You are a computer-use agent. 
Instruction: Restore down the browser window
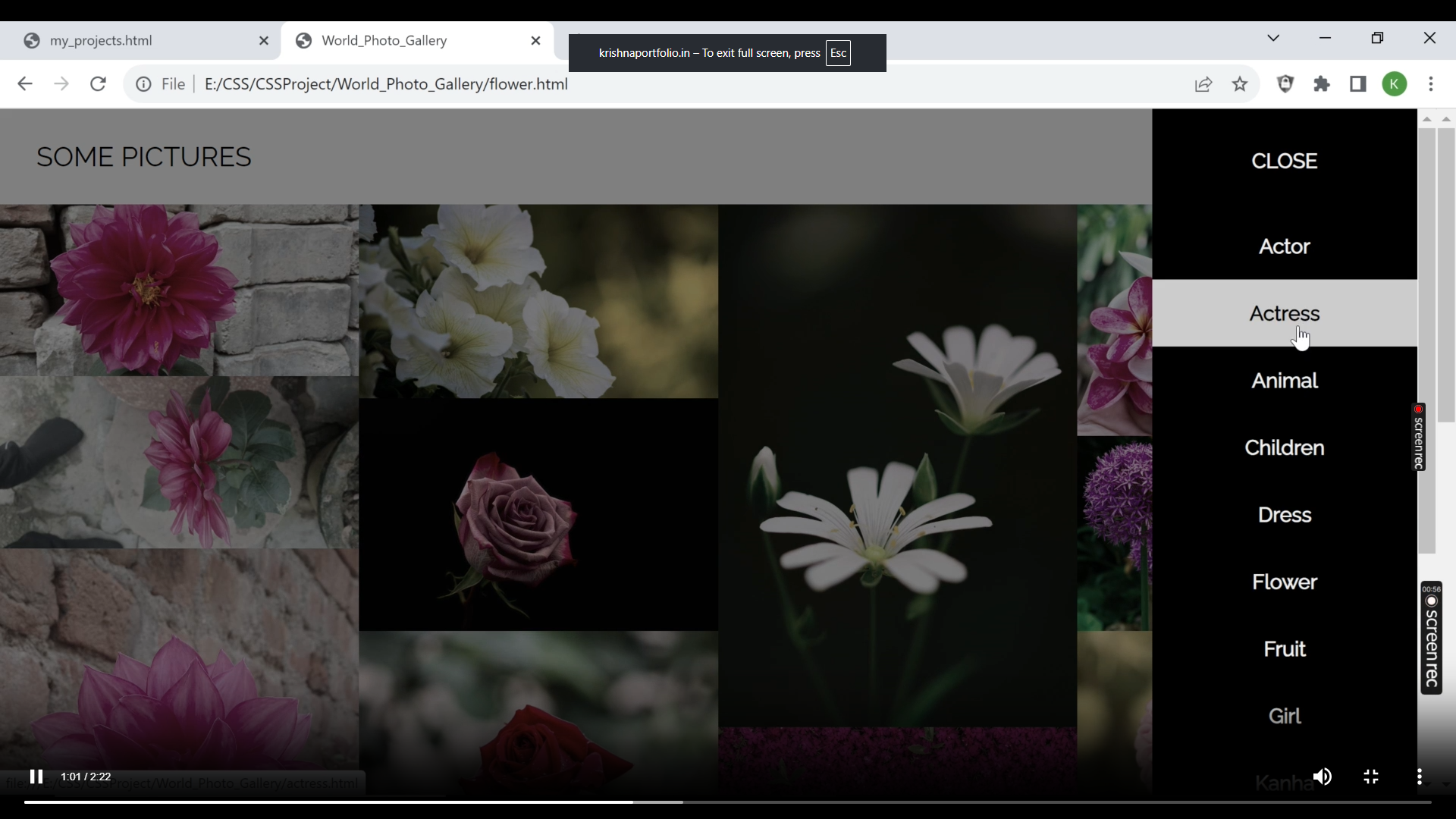pos(1377,38)
